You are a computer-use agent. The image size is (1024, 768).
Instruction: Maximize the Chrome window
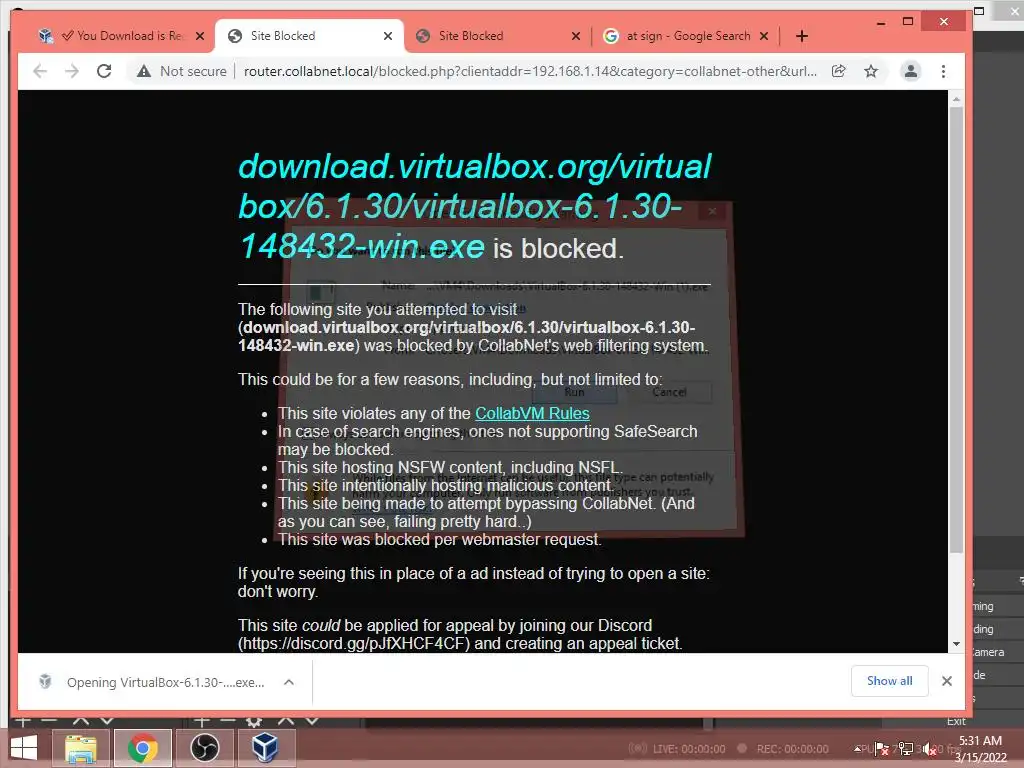[x=908, y=22]
